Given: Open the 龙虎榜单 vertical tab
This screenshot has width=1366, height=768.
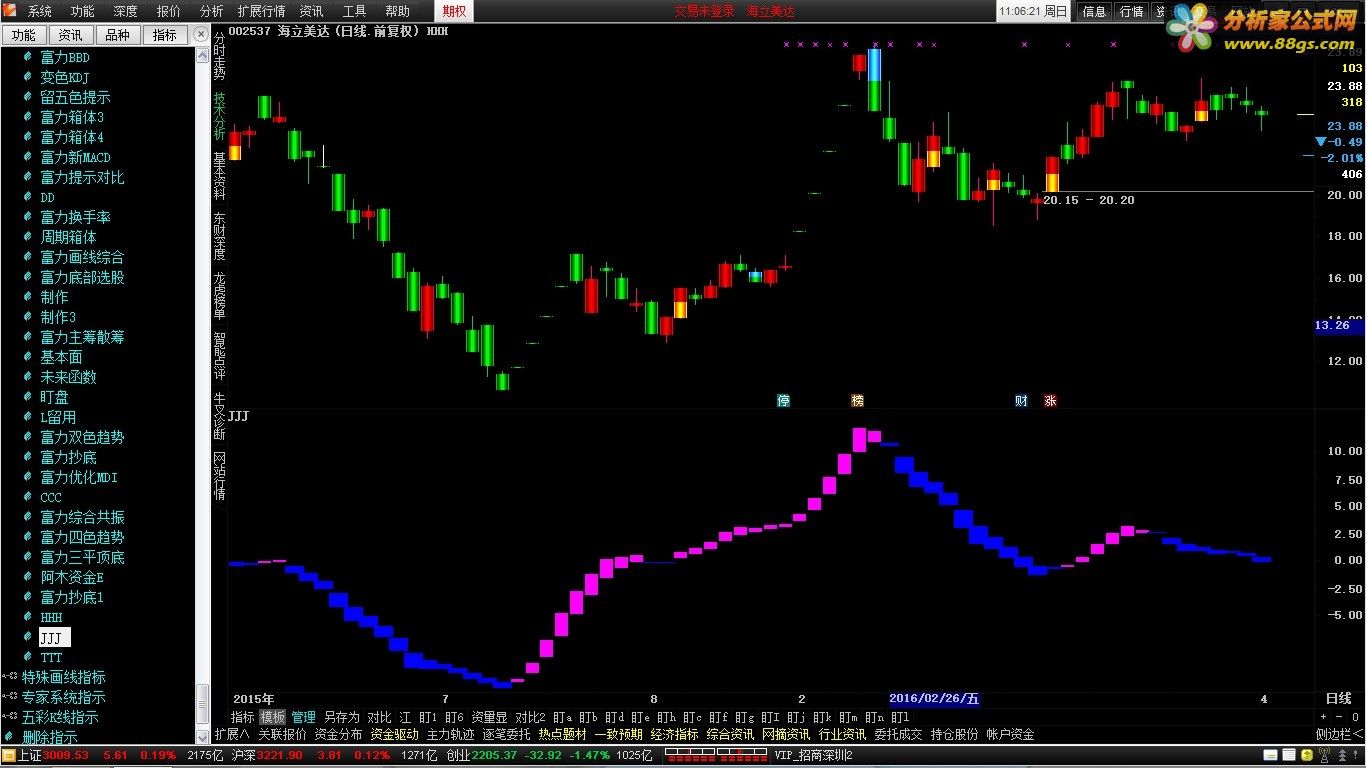Looking at the screenshot, I should [x=219, y=296].
